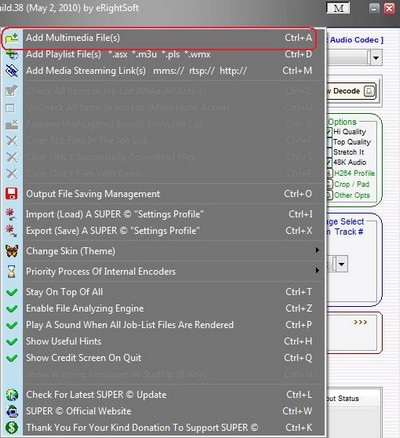Click the Export Settings Profile star icon

click(x=11, y=231)
